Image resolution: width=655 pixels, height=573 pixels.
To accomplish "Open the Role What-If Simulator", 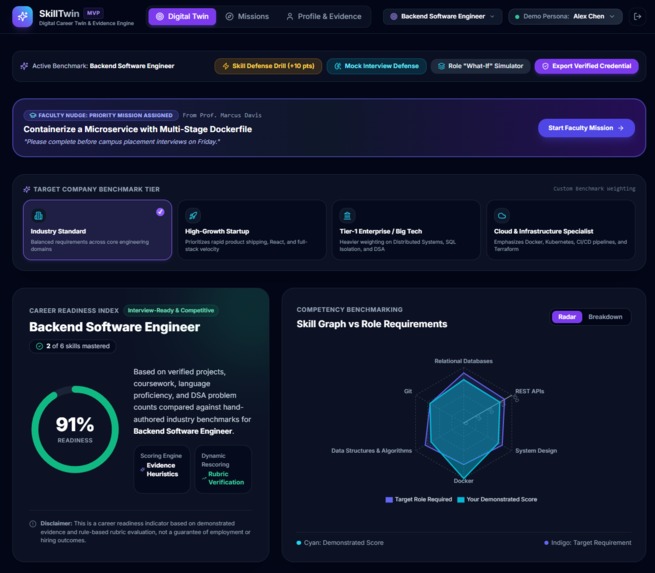I will [480, 66].
